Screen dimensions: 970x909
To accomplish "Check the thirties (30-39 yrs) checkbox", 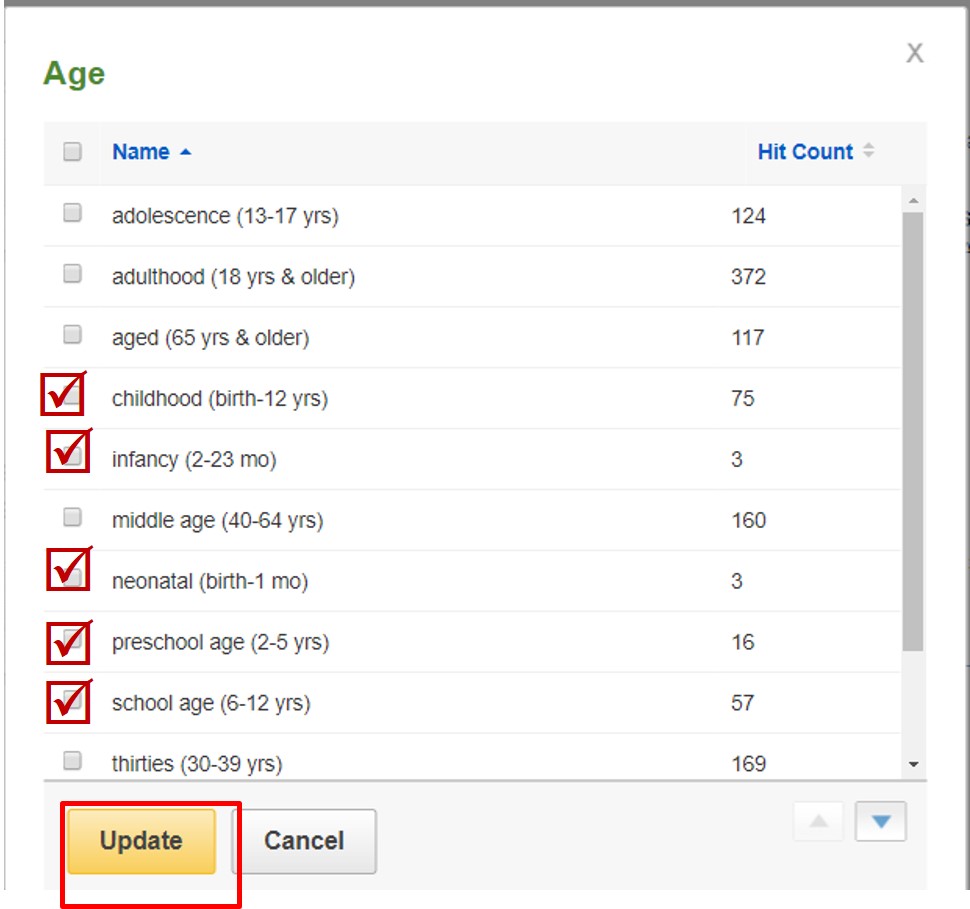I will click(72, 760).
